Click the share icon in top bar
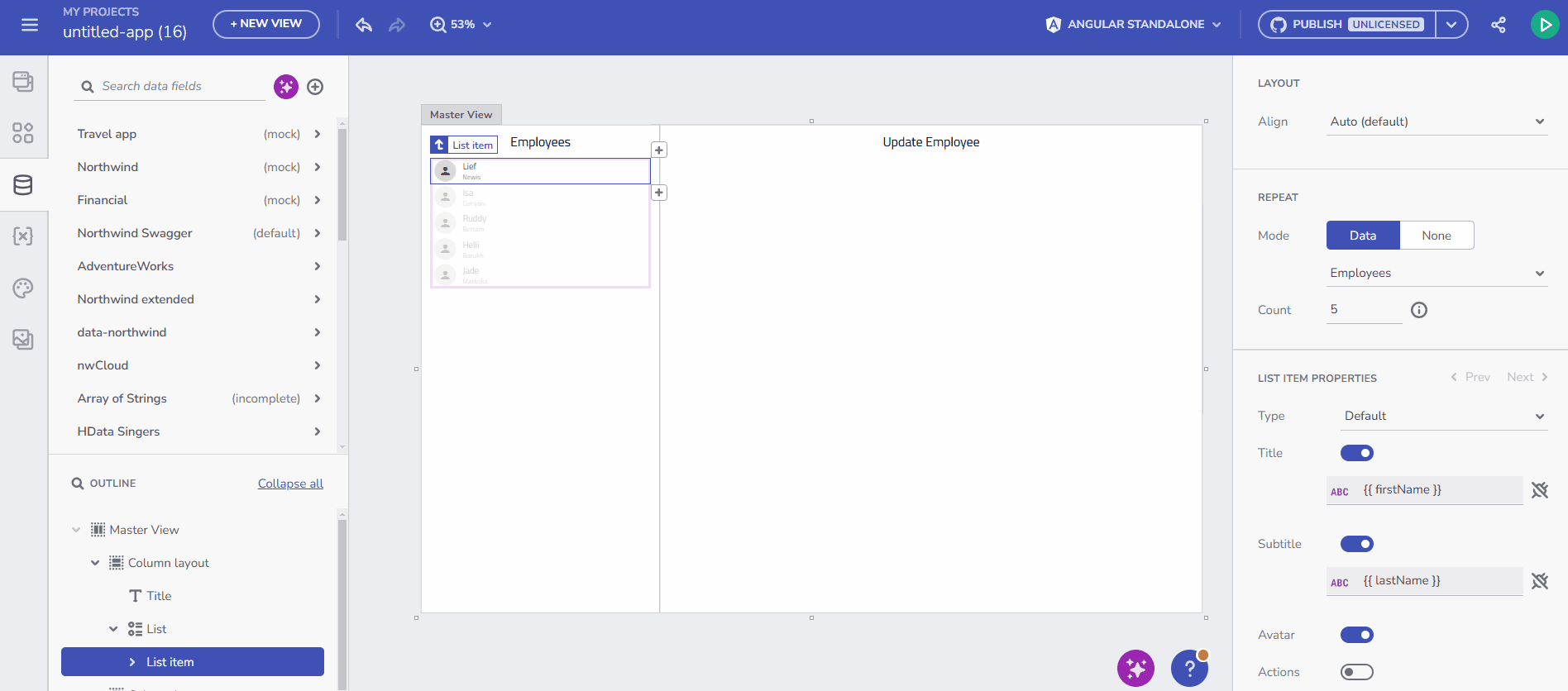Image resolution: width=1568 pixels, height=691 pixels. [1498, 25]
